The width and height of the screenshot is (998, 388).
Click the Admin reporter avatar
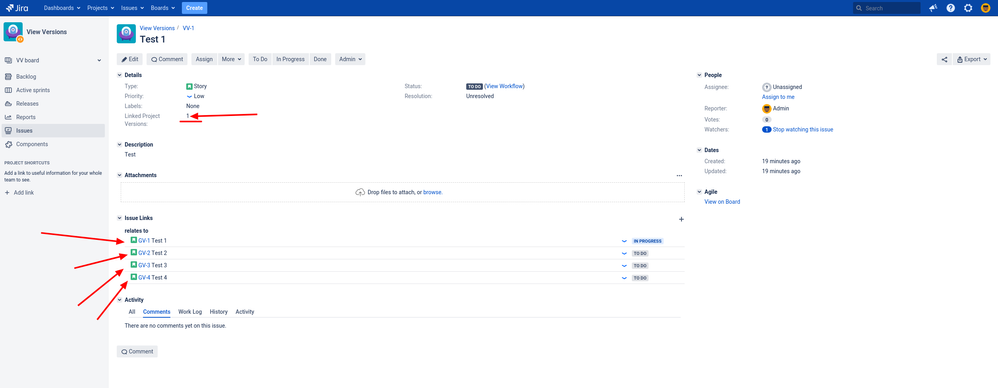pyautogui.click(x=766, y=108)
